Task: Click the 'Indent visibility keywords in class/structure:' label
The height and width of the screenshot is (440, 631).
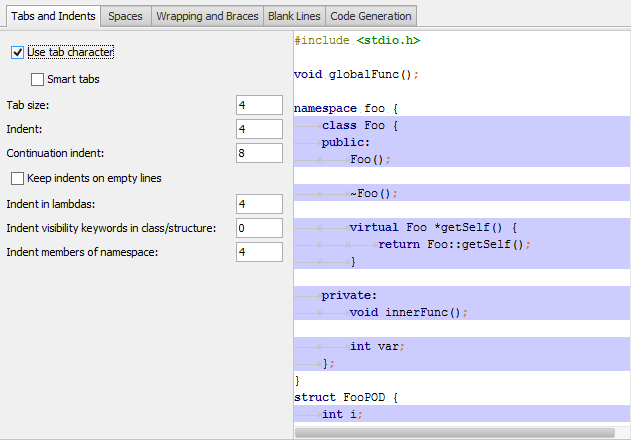Action: [111, 228]
